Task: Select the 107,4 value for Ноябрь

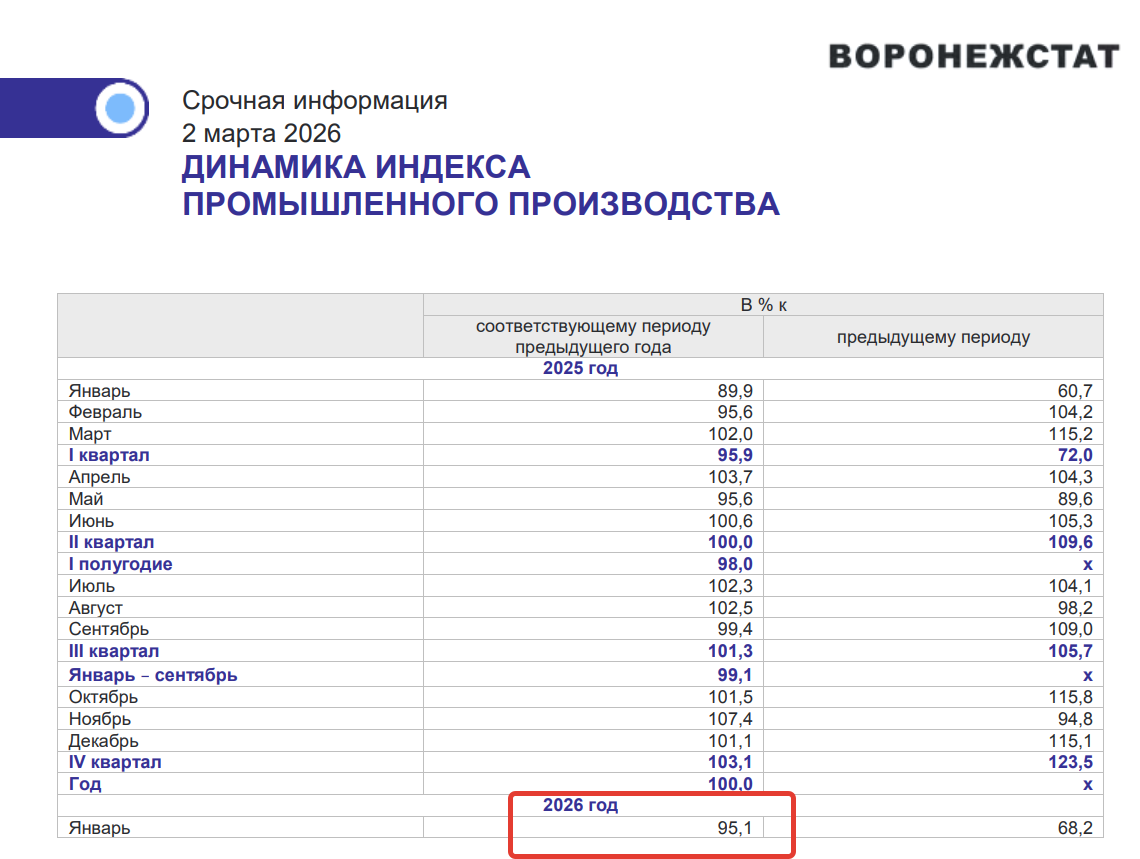Action: tap(731, 719)
